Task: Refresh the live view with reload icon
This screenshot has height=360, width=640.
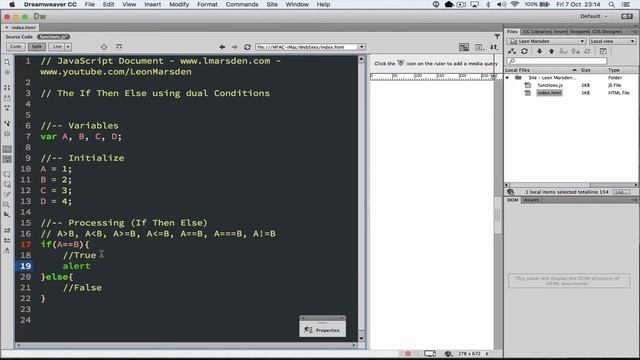Action: (x=247, y=47)
